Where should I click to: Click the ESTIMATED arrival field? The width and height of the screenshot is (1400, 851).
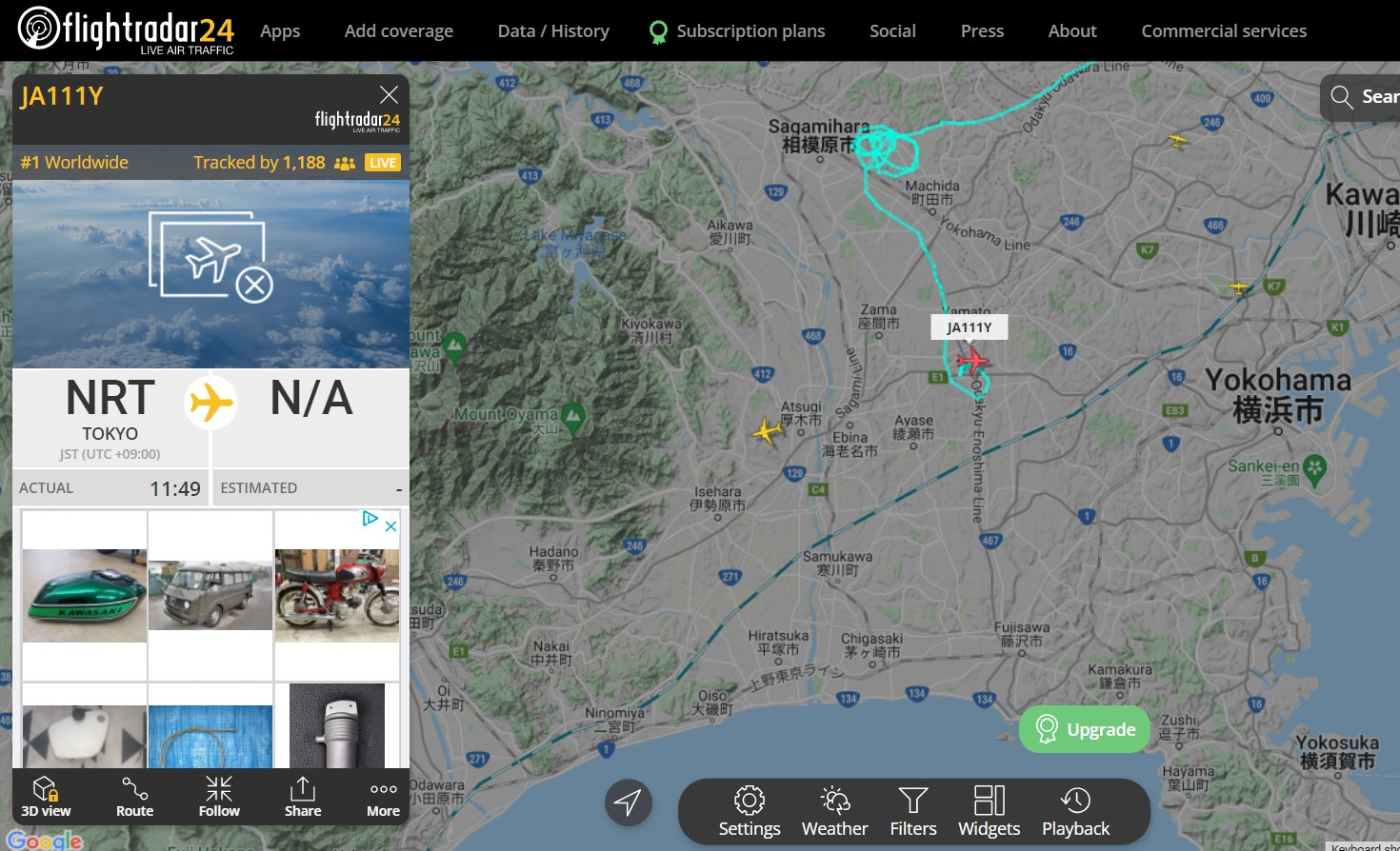tap(311, 488)
